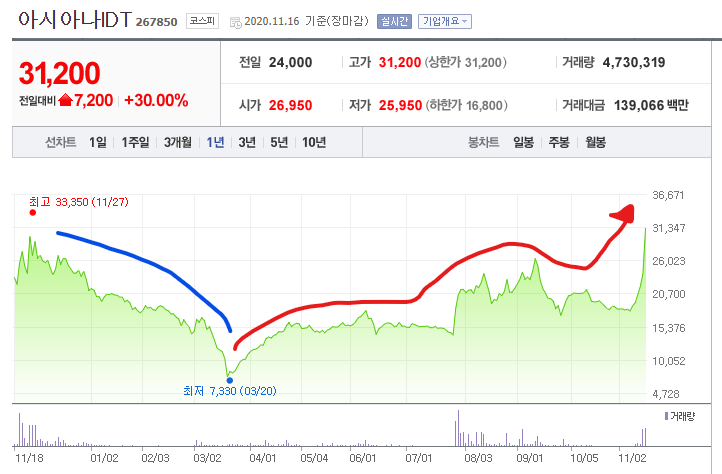Open the 기업개요 dropdown
This screenshot has width=722, height=474.
tap(445, 21)
